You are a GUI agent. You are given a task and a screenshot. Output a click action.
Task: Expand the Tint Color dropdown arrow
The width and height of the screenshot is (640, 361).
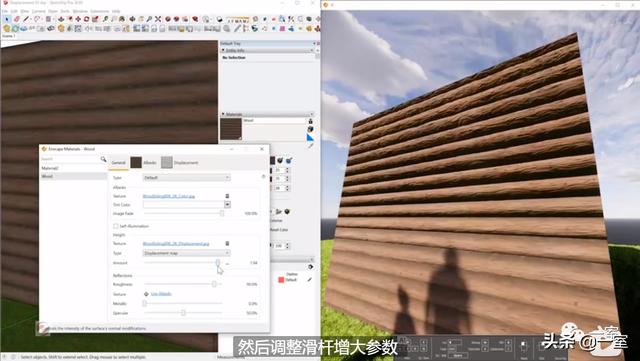(x=227, y=205)
